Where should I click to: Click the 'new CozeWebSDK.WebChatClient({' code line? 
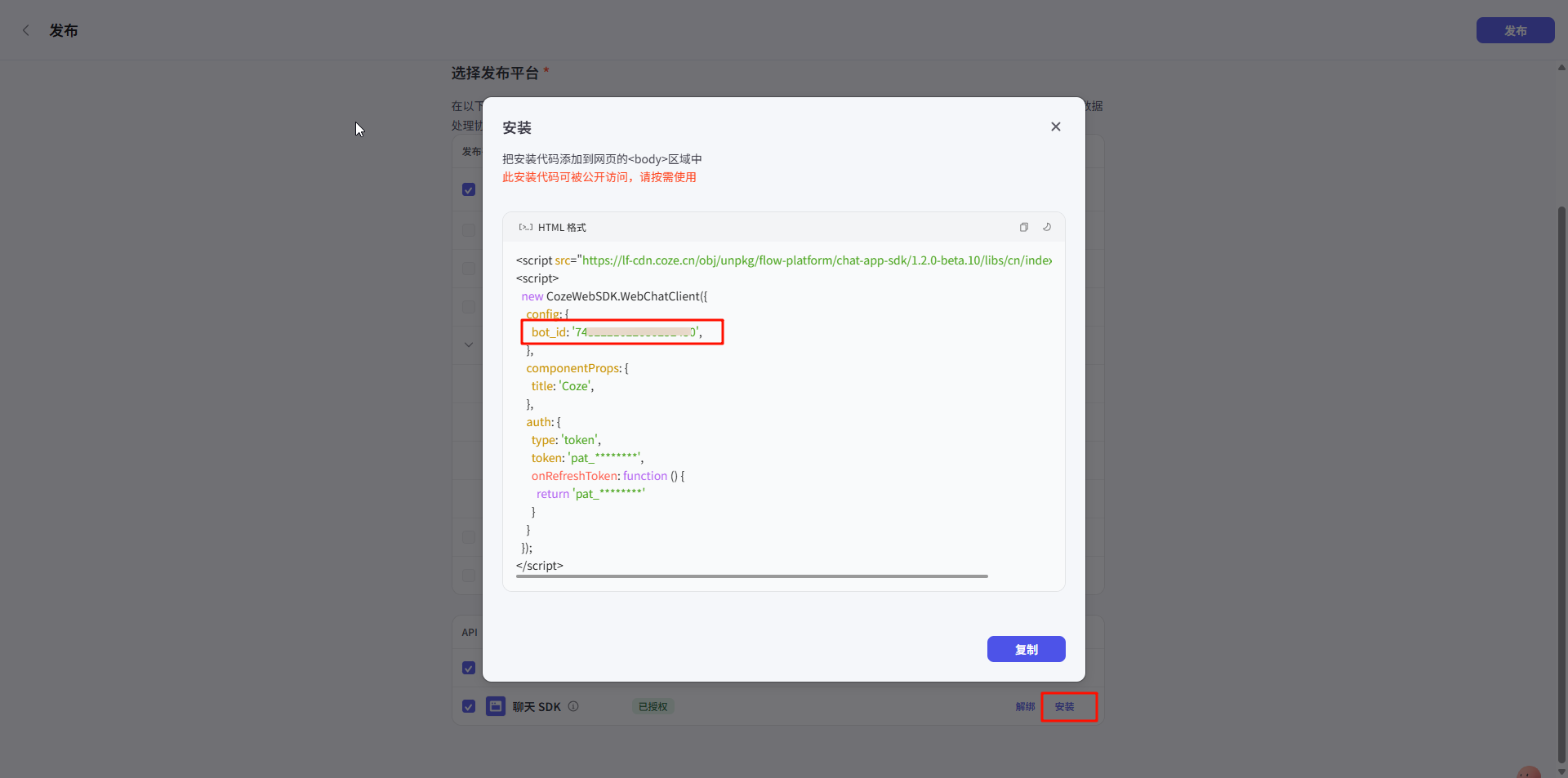pos(614,296)
